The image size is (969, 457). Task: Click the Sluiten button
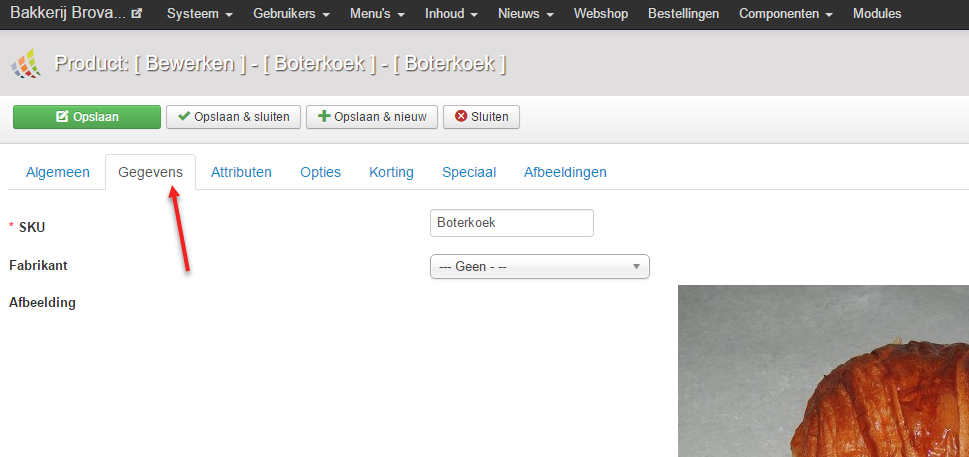(x=481, y=117)
